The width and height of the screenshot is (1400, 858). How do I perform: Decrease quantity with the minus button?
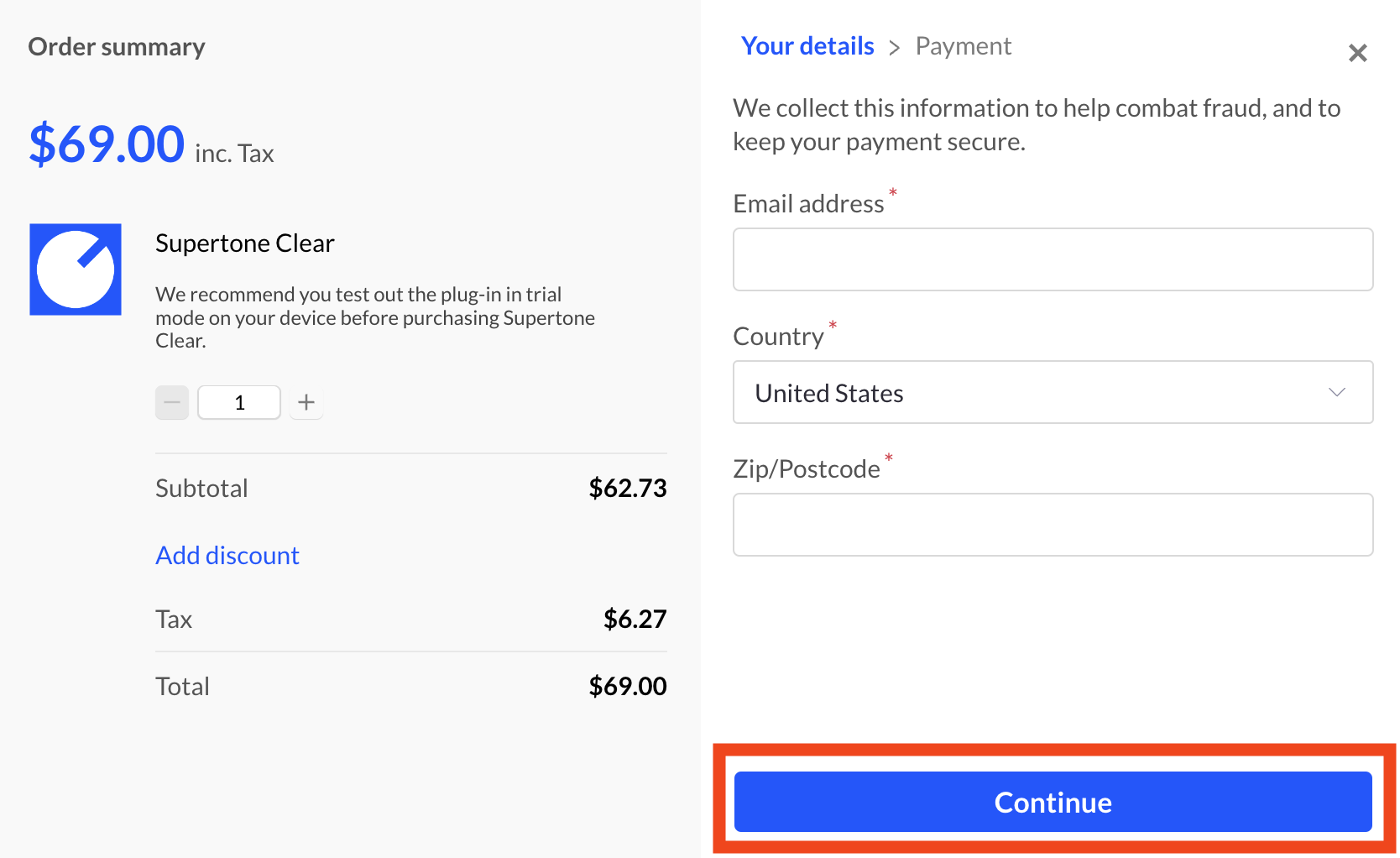click(x=172, y=403)
